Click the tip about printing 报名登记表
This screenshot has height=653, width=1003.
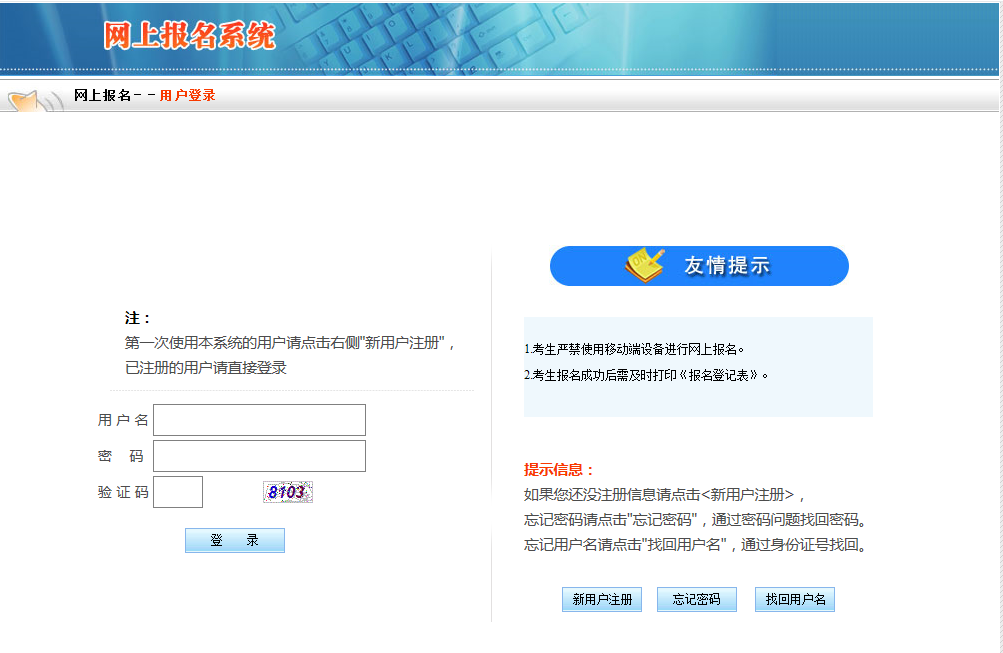click(x=646, y=376)
